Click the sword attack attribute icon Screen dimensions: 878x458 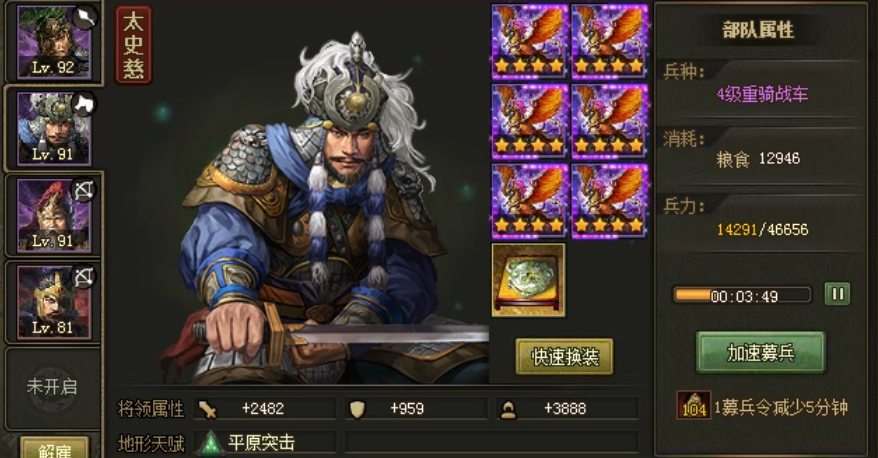pos(208,409)
